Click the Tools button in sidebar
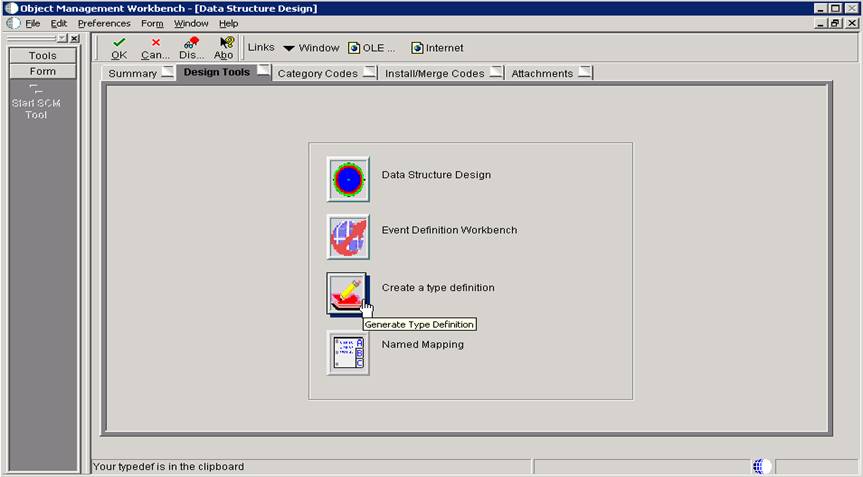The height and width of the screenshot is (477, 863). pyautogui.click(x=42, y=56)
